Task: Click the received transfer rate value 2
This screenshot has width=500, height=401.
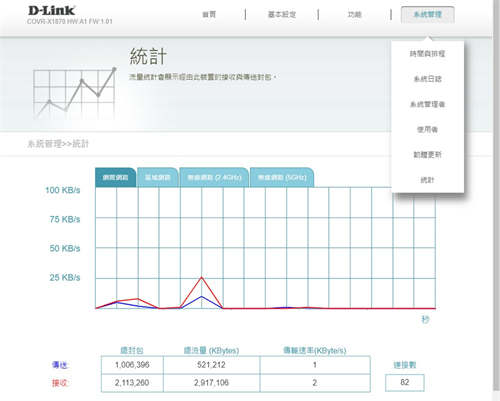Action: 315,383
